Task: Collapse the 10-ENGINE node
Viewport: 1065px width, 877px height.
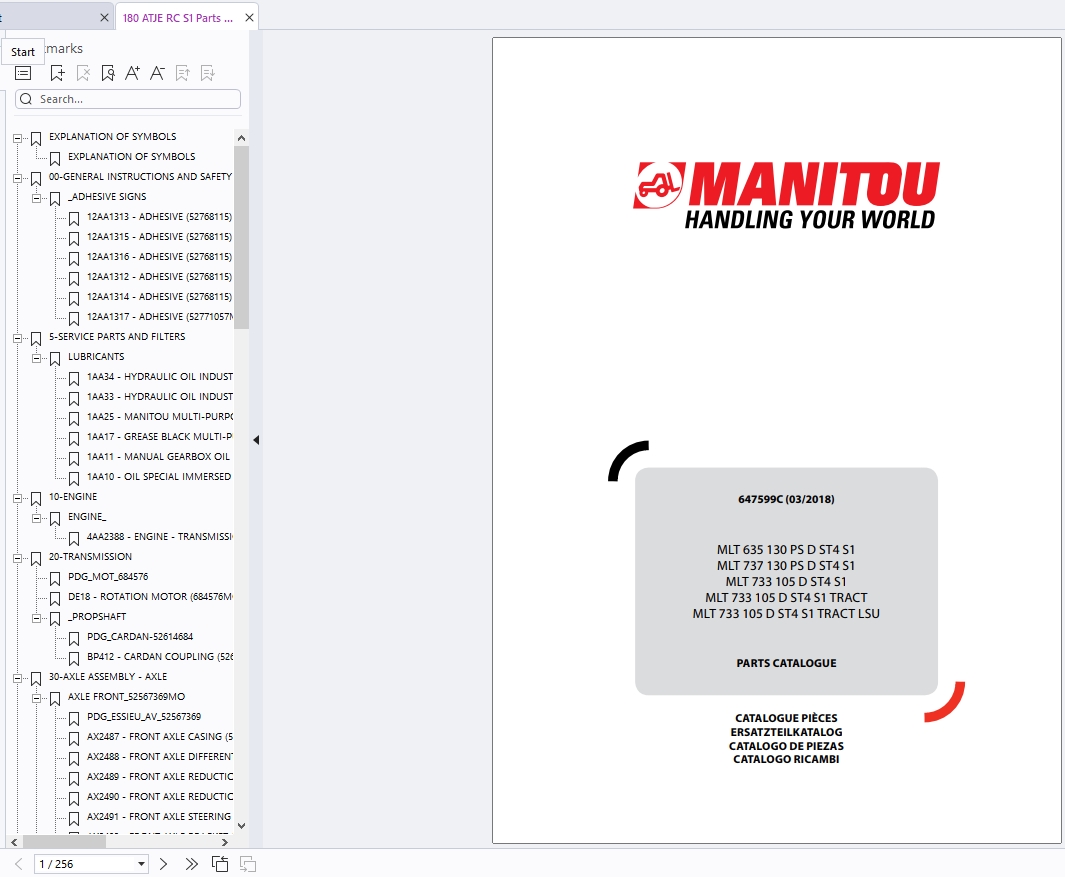Action: 17,499
